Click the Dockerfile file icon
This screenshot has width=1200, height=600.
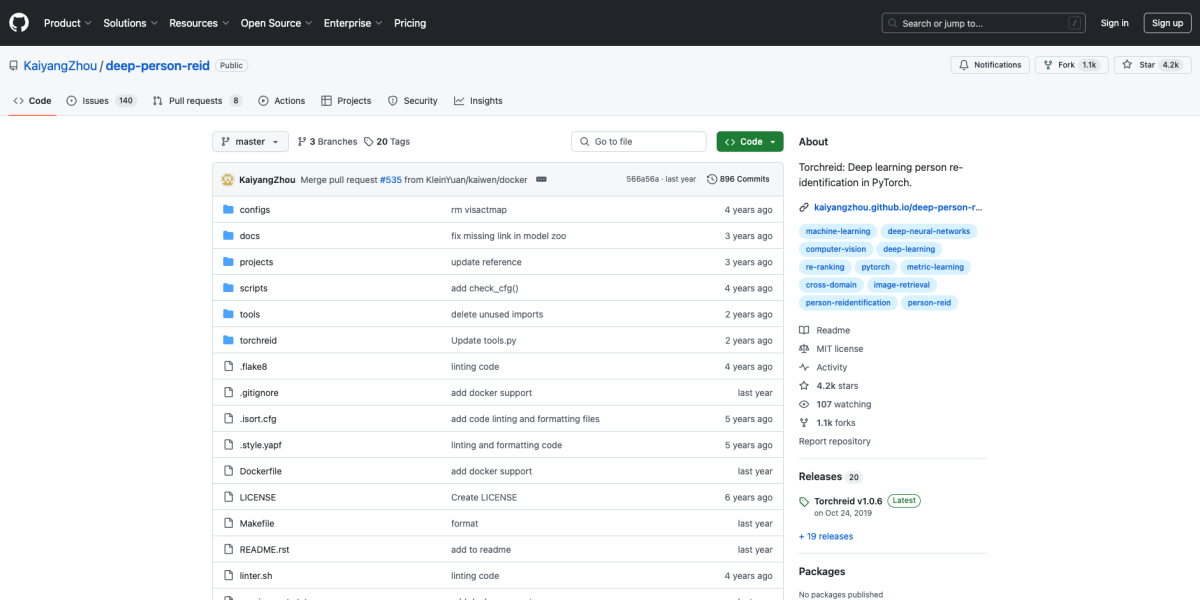pyautogui.click(x=228, y=471)
